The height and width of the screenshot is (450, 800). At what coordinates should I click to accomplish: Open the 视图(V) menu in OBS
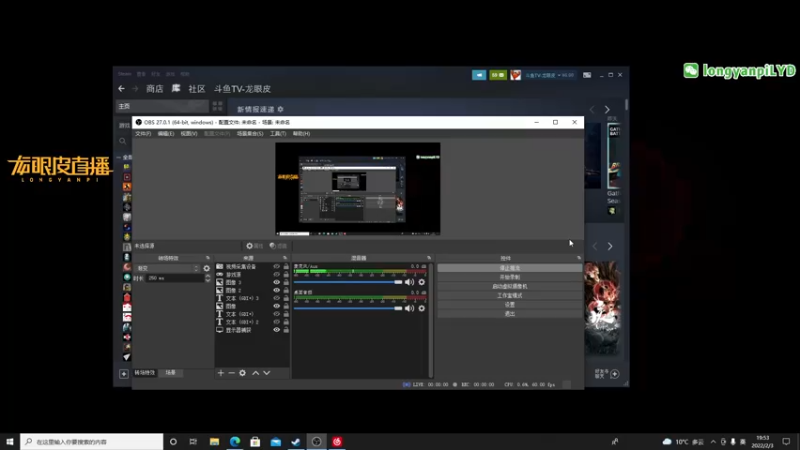coord(189,134)
